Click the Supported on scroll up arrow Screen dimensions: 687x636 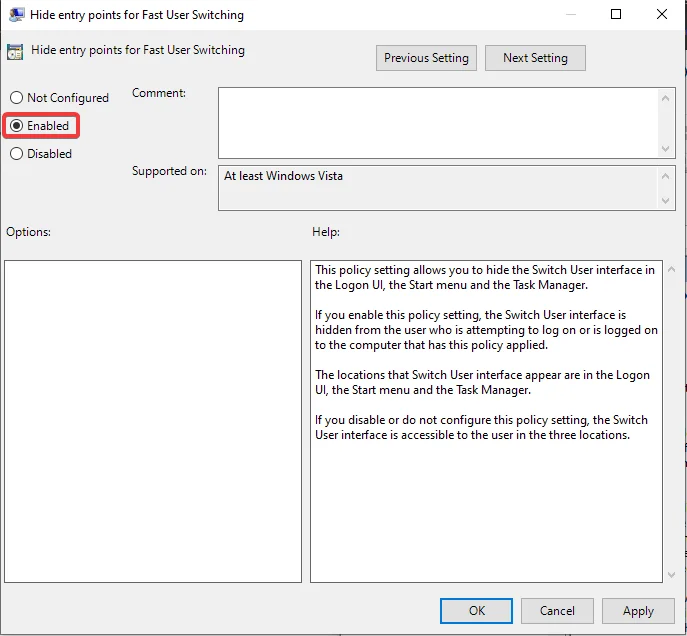click(666, 176)
